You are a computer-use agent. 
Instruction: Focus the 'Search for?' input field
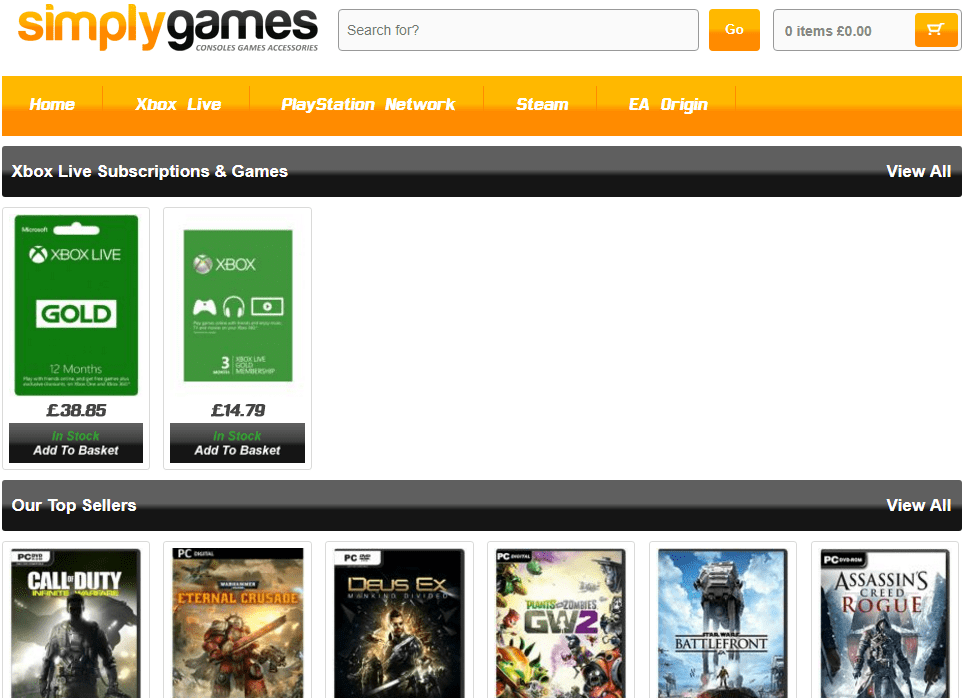(518, 30)
